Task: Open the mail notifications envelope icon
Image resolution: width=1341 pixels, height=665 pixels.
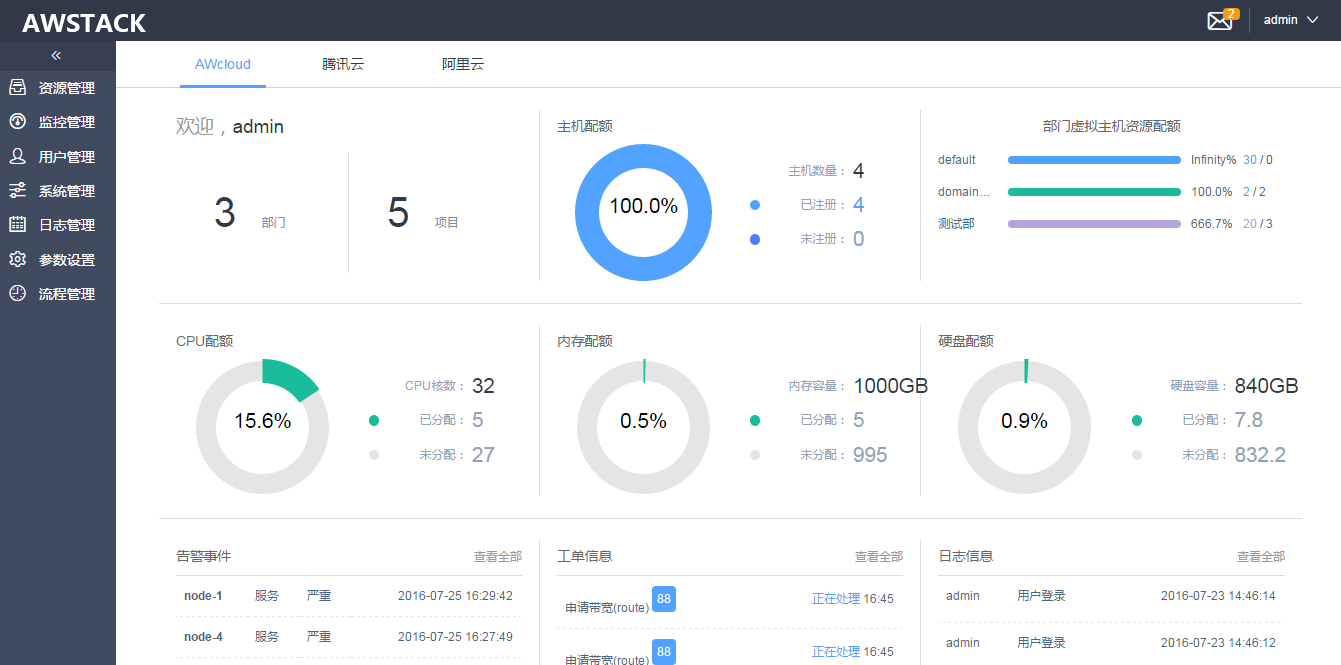Action: point(1220,21)
